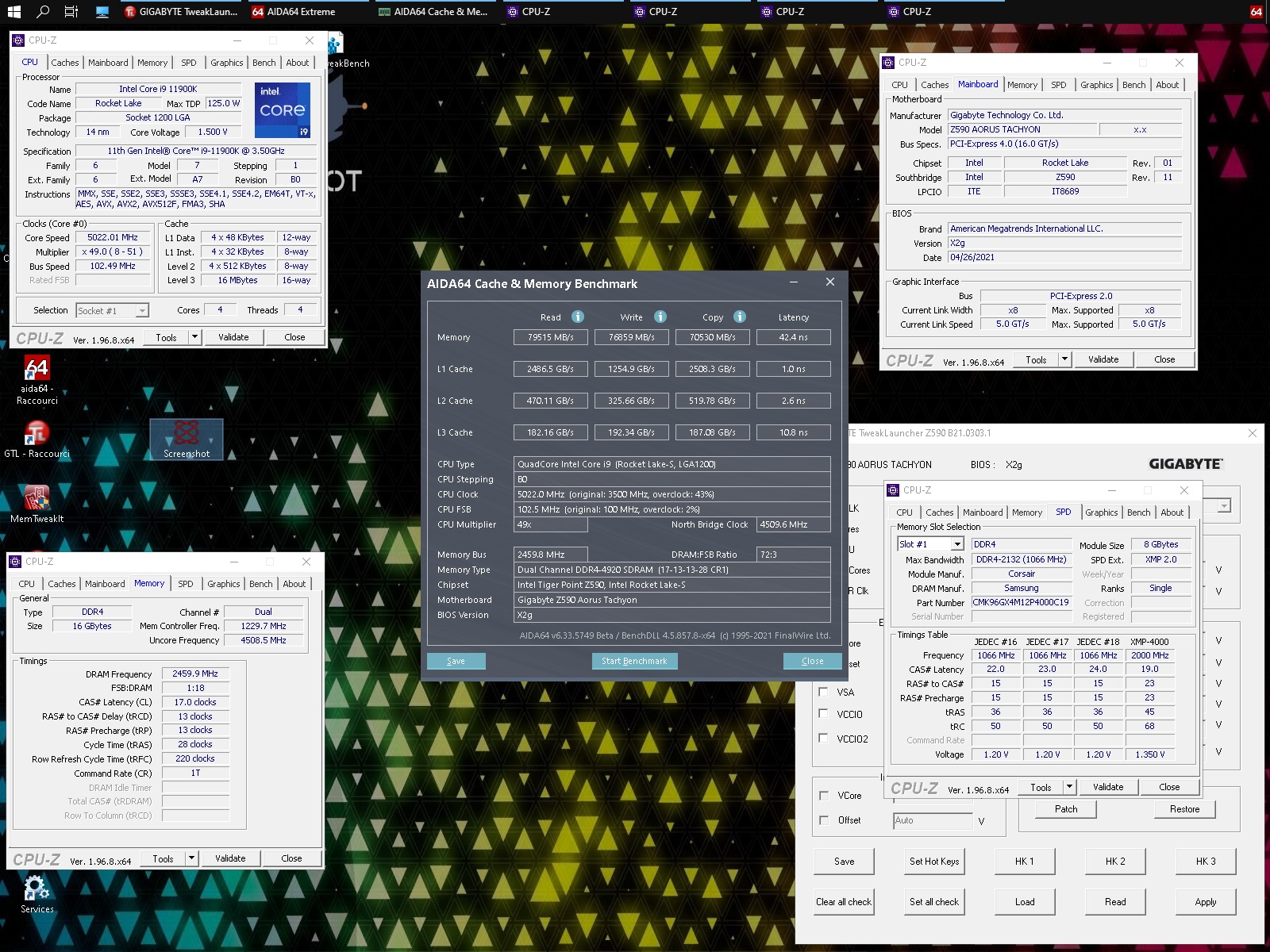This screenshot has height=952, width=1270.
Task: Click CPU-Z title icon in SPD window
Action: tap(893, 489)
